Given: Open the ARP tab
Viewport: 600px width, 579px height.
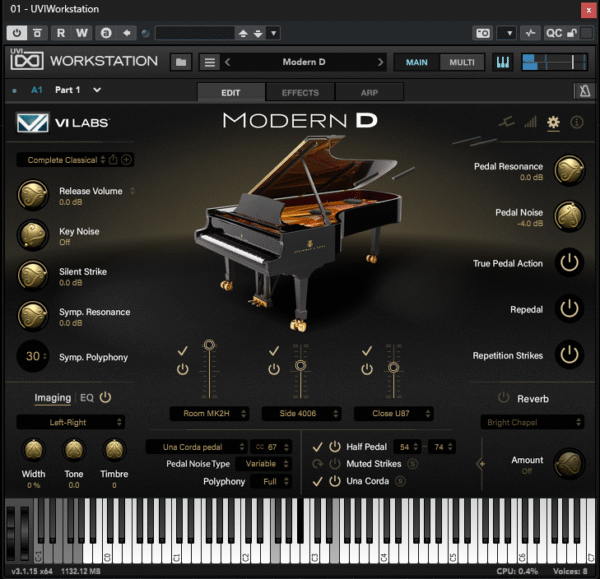Looking at the screenshot, I should click(x=369, y=92).
